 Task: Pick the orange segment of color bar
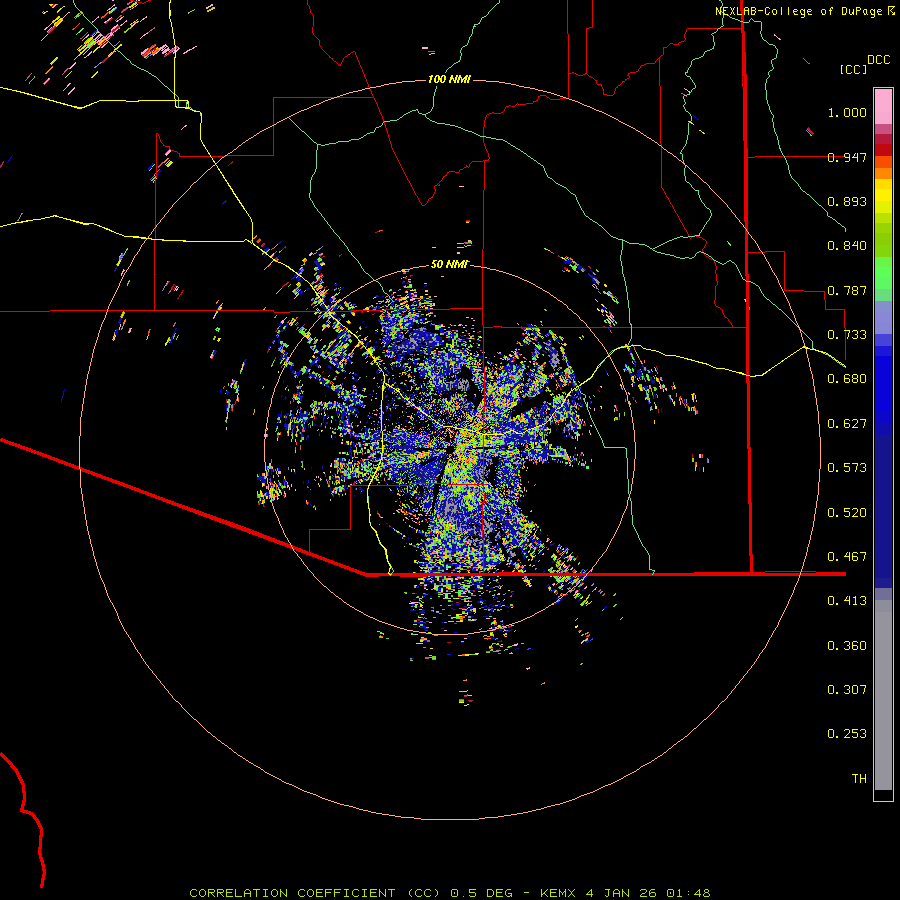click(x=883, y=168)
